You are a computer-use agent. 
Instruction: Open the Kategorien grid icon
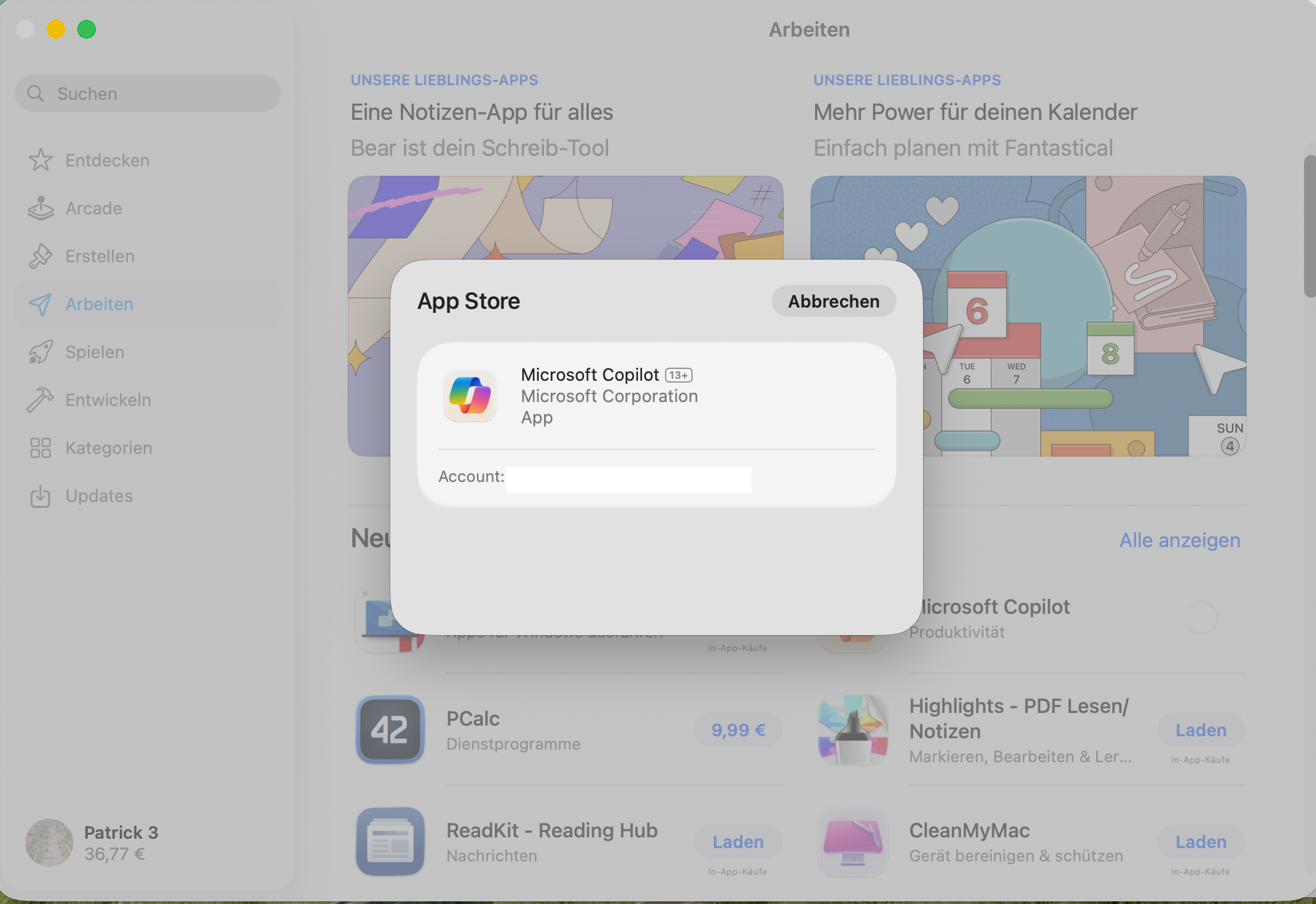(41, 448)
